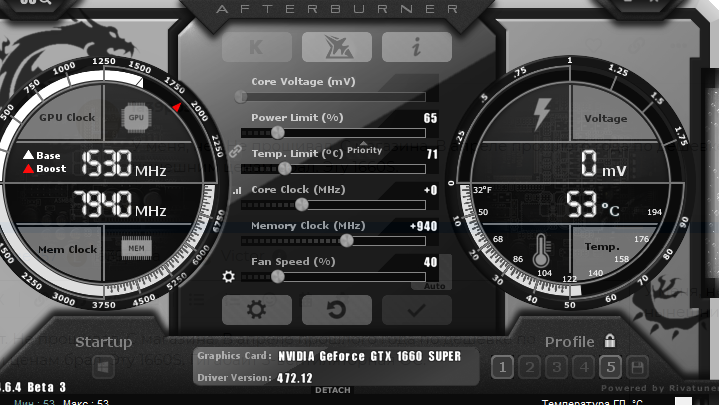This screenshot has width=719, height=405.
Task: Click the Temp. Limit slider handle
Action: click(284, 168)
